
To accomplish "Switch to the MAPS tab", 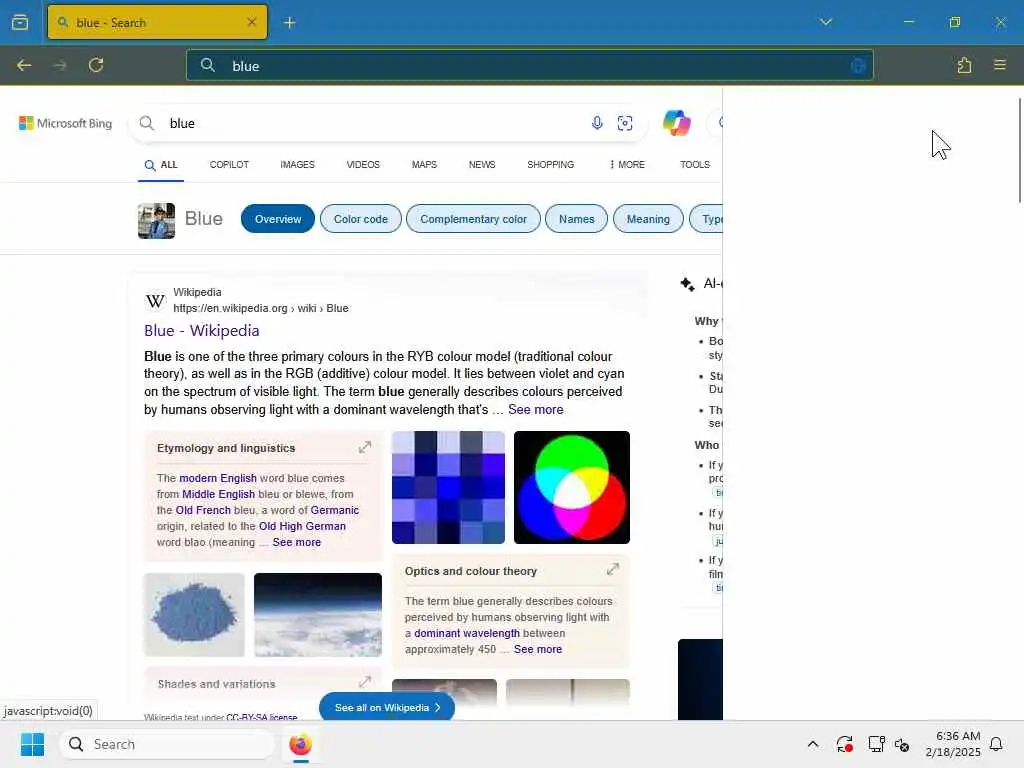I will click(424, 165).
